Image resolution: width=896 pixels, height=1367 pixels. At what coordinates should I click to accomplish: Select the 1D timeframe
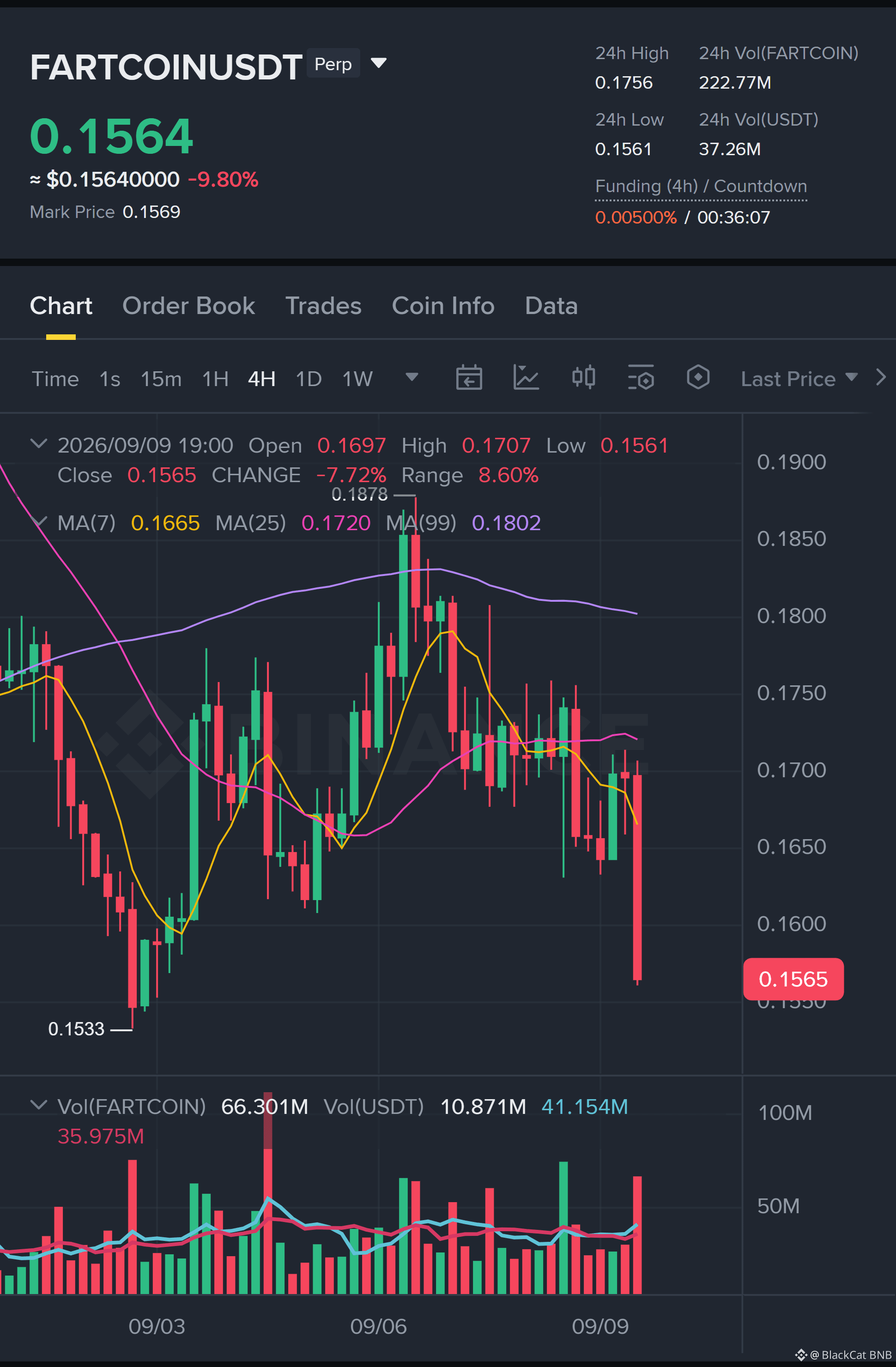[309, 379]
